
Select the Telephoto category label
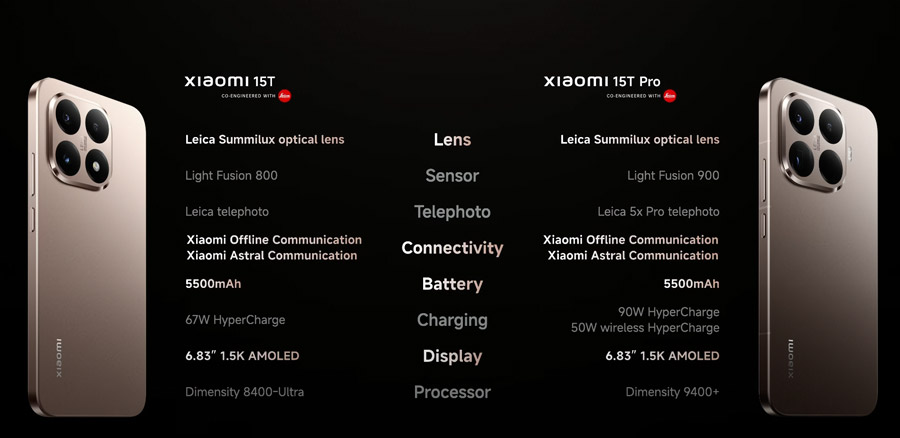(452, 212)
